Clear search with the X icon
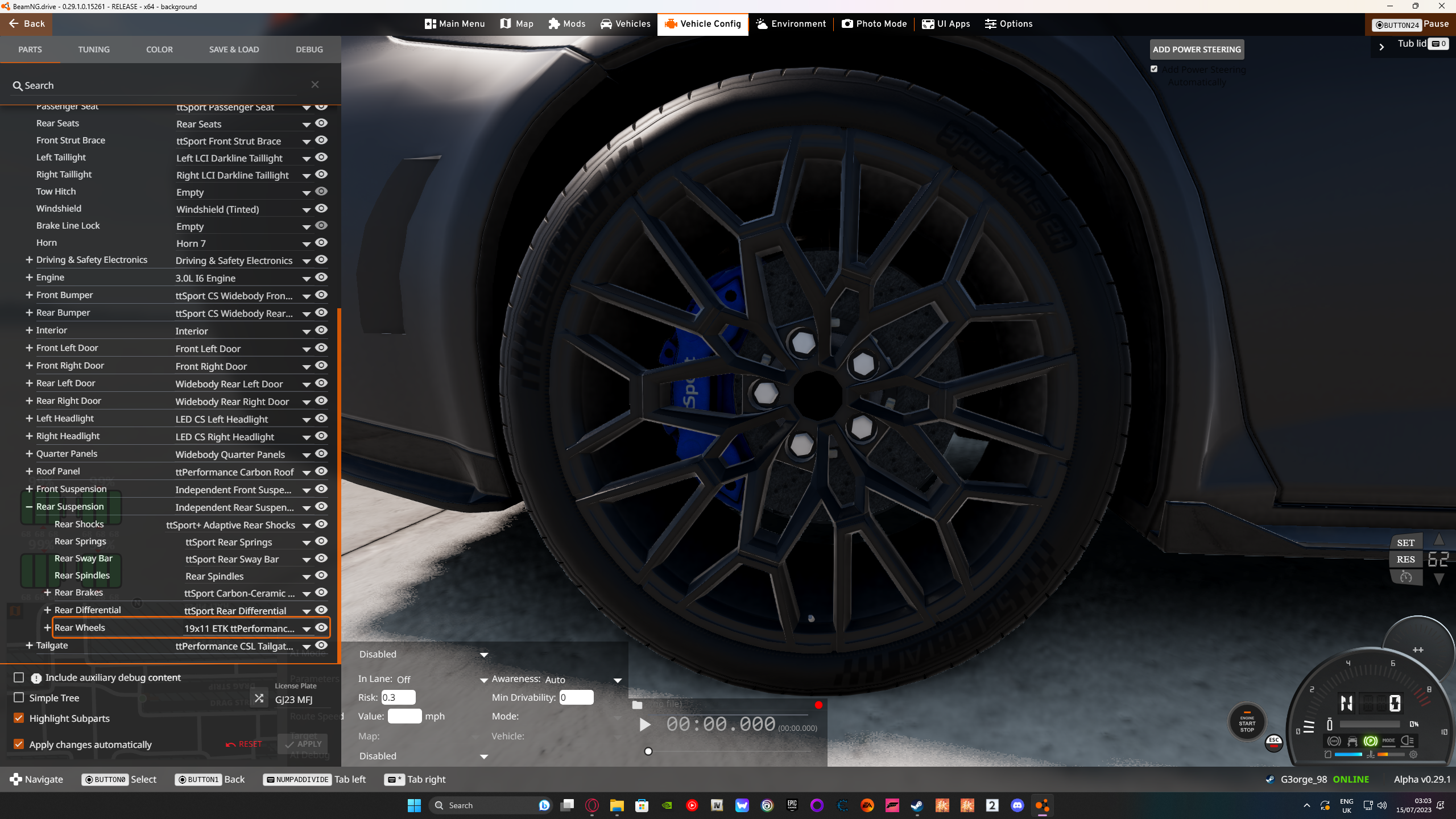Screen dimensions: 1456x819 pyautogui.click(x=315, y=85)
